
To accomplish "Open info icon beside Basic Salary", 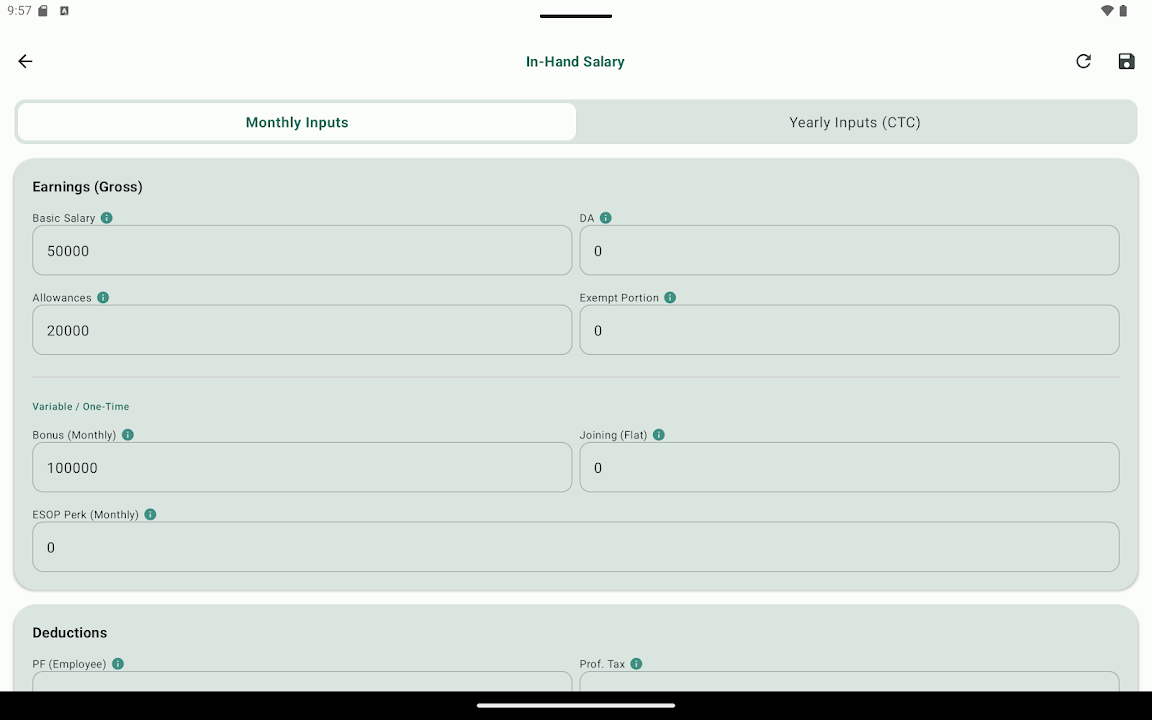I will coord(107,218).
